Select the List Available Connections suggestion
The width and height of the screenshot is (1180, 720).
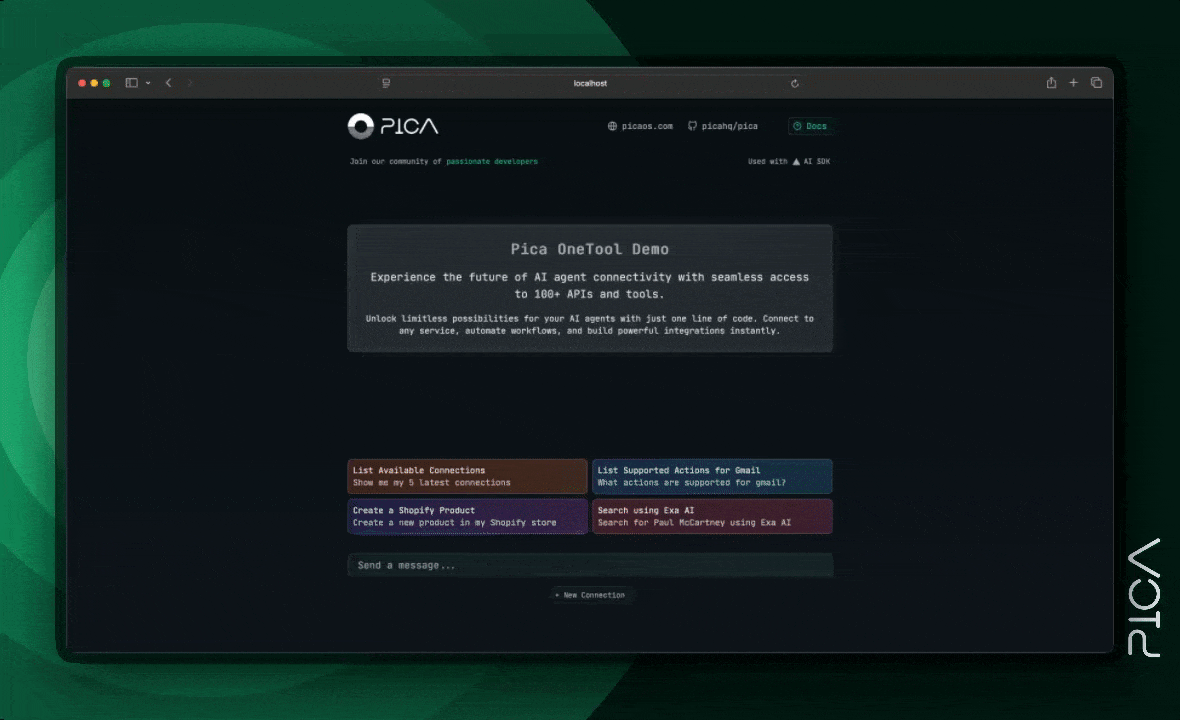tap(467, 476)
